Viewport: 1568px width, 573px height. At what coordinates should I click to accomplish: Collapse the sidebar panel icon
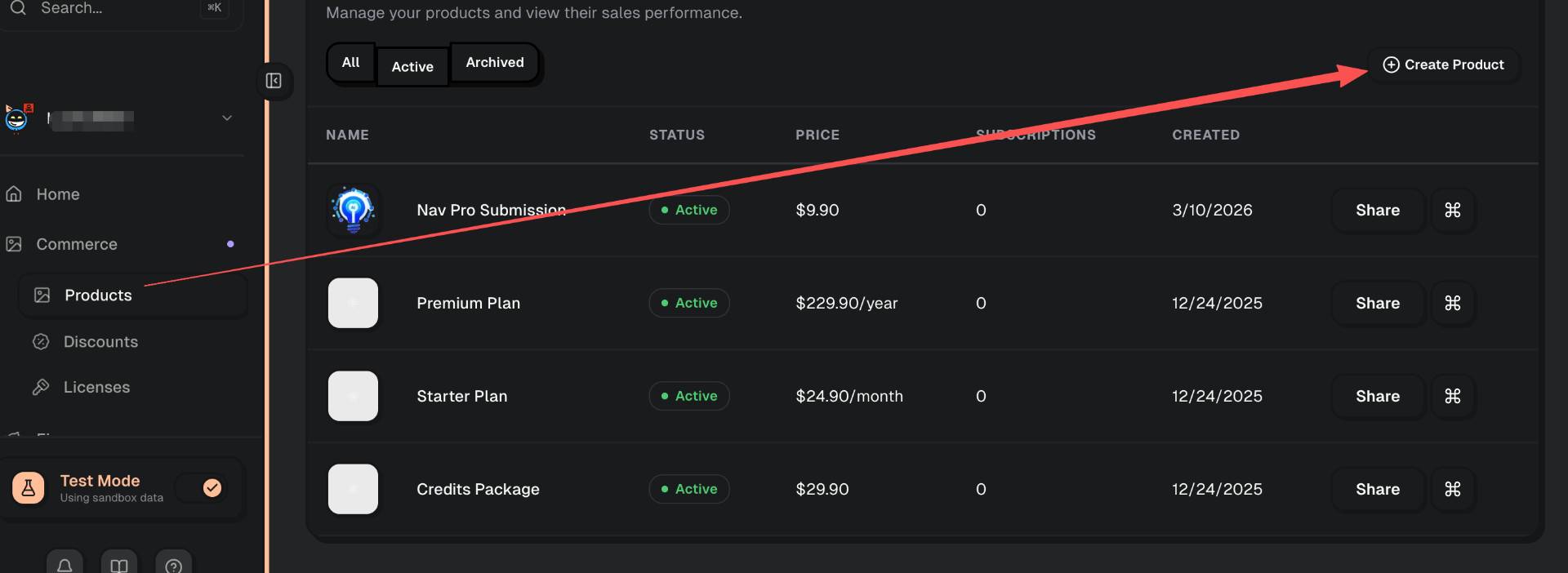[274, 81]
